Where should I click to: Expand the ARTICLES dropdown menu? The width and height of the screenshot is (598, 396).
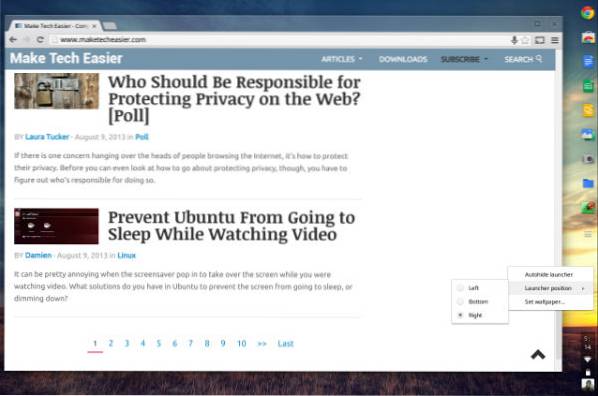coord(341,59)
